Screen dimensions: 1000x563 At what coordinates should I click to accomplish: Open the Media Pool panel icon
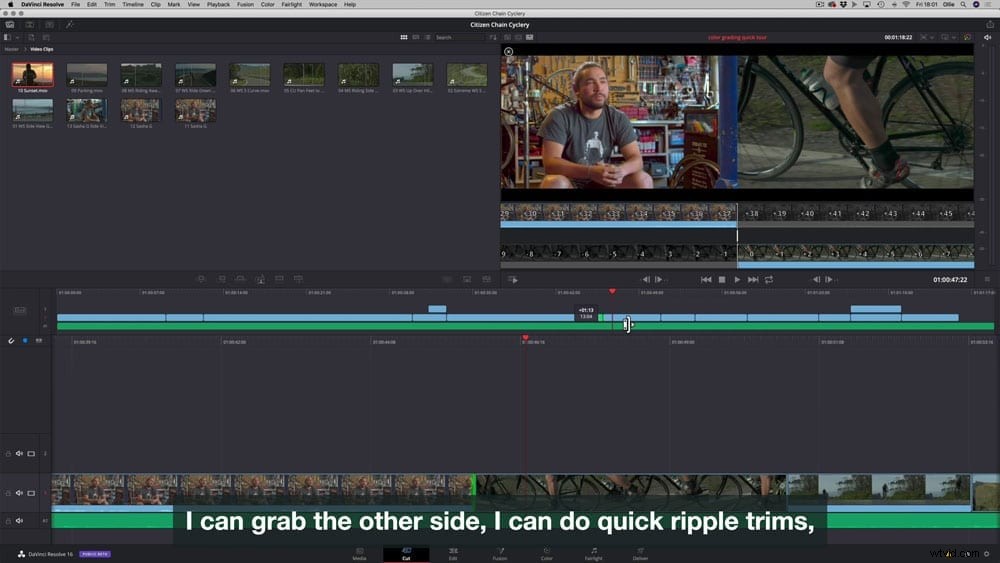coord(10,25)
